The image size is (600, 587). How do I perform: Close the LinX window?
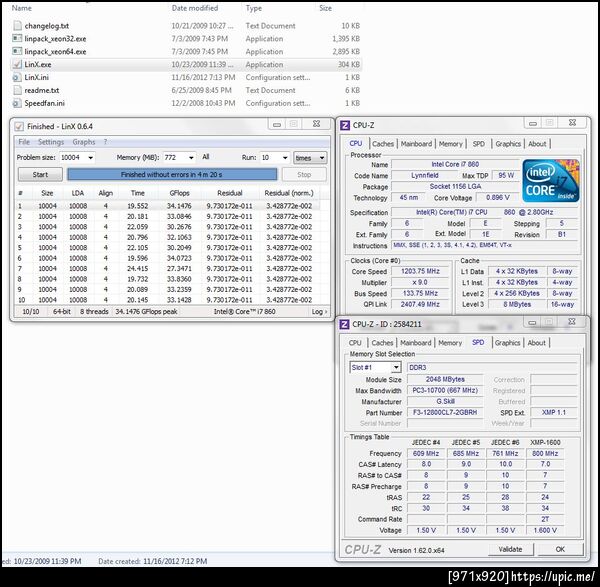316,124
